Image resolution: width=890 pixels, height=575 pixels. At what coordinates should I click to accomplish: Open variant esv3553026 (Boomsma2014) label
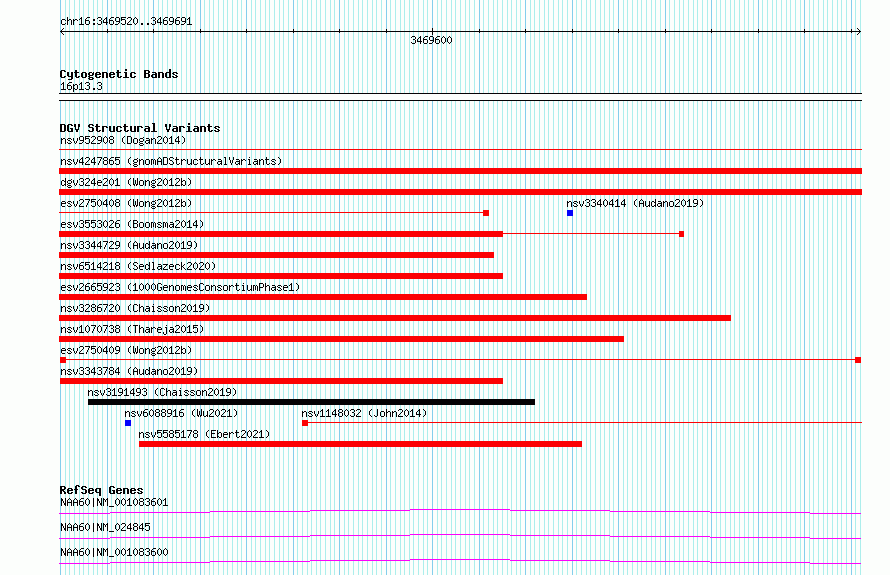tap(132, 224)
